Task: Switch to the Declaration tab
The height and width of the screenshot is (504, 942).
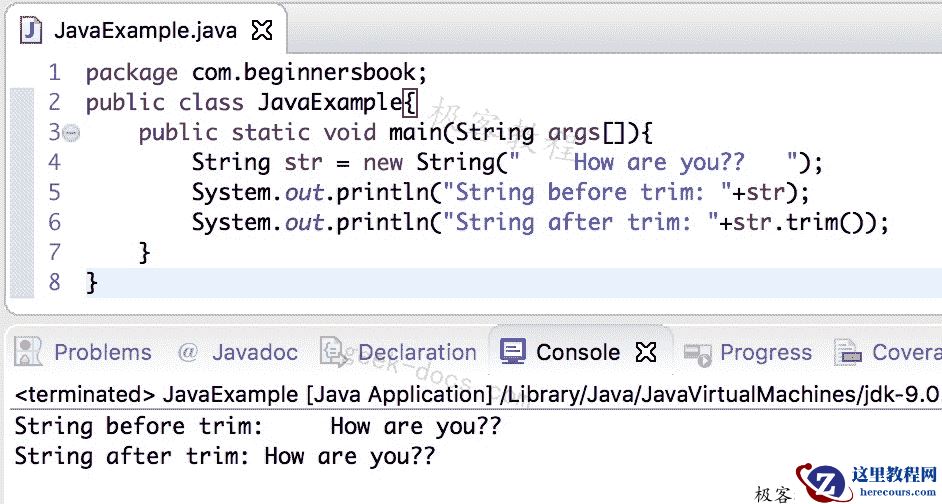Action: [x=418, y=353]
